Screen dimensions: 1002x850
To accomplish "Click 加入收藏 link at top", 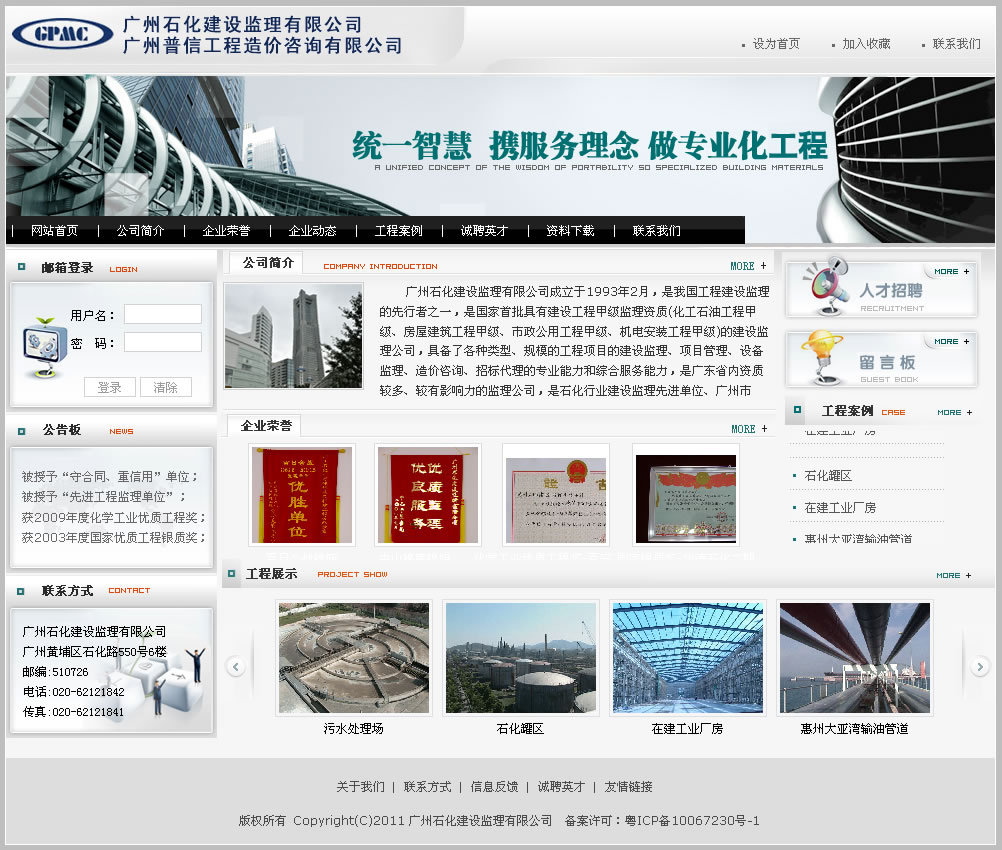I will (866, 43).
